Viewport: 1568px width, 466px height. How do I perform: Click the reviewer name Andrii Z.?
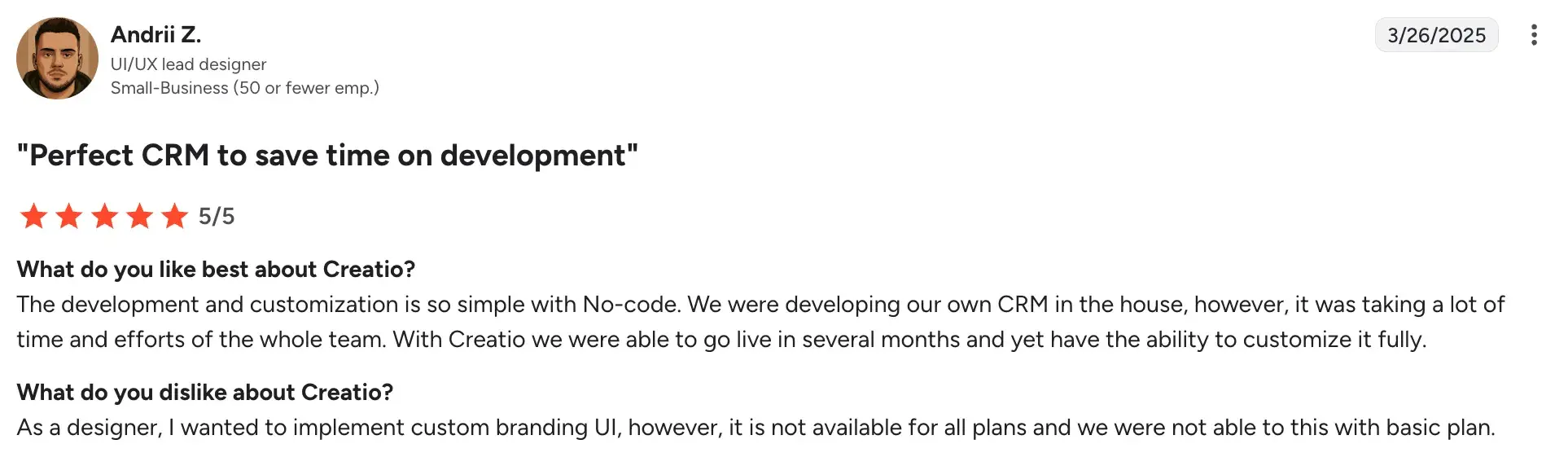155,35
